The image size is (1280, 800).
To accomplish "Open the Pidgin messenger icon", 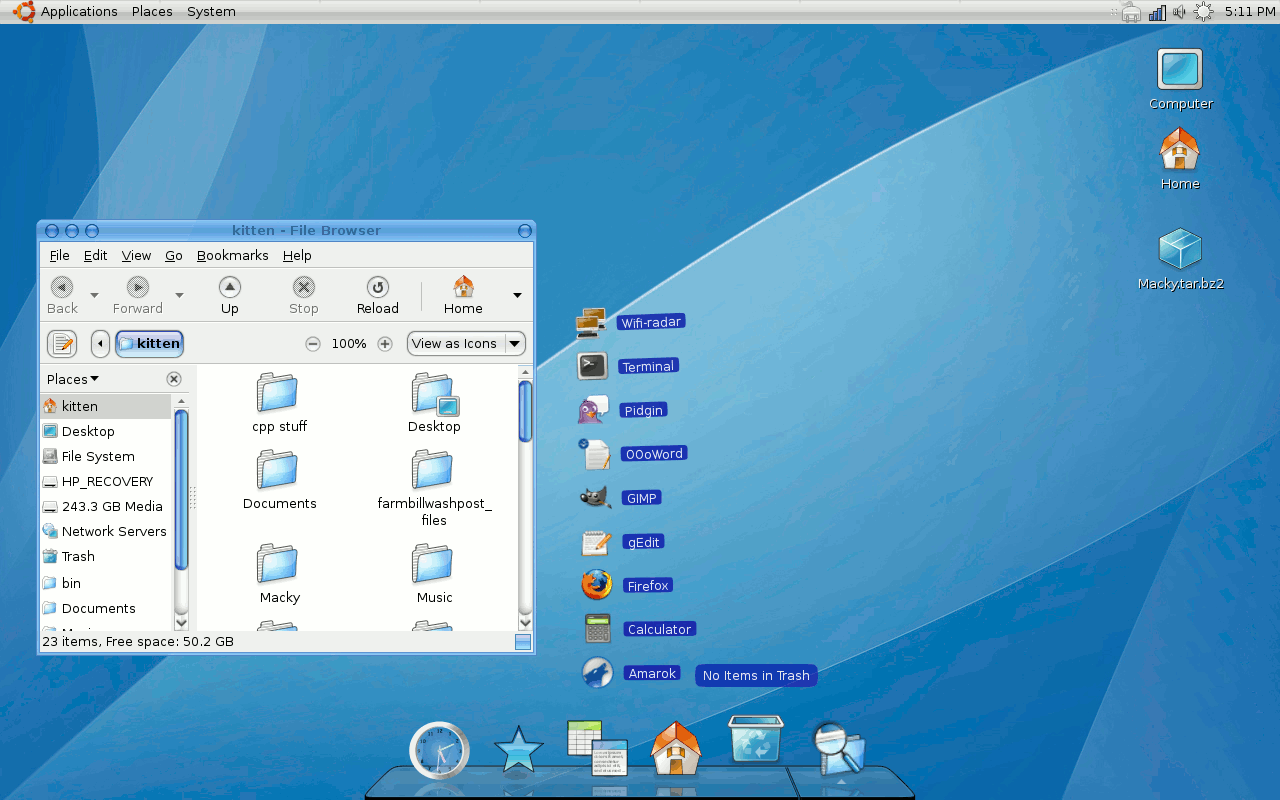I will [x=592, y=410].
